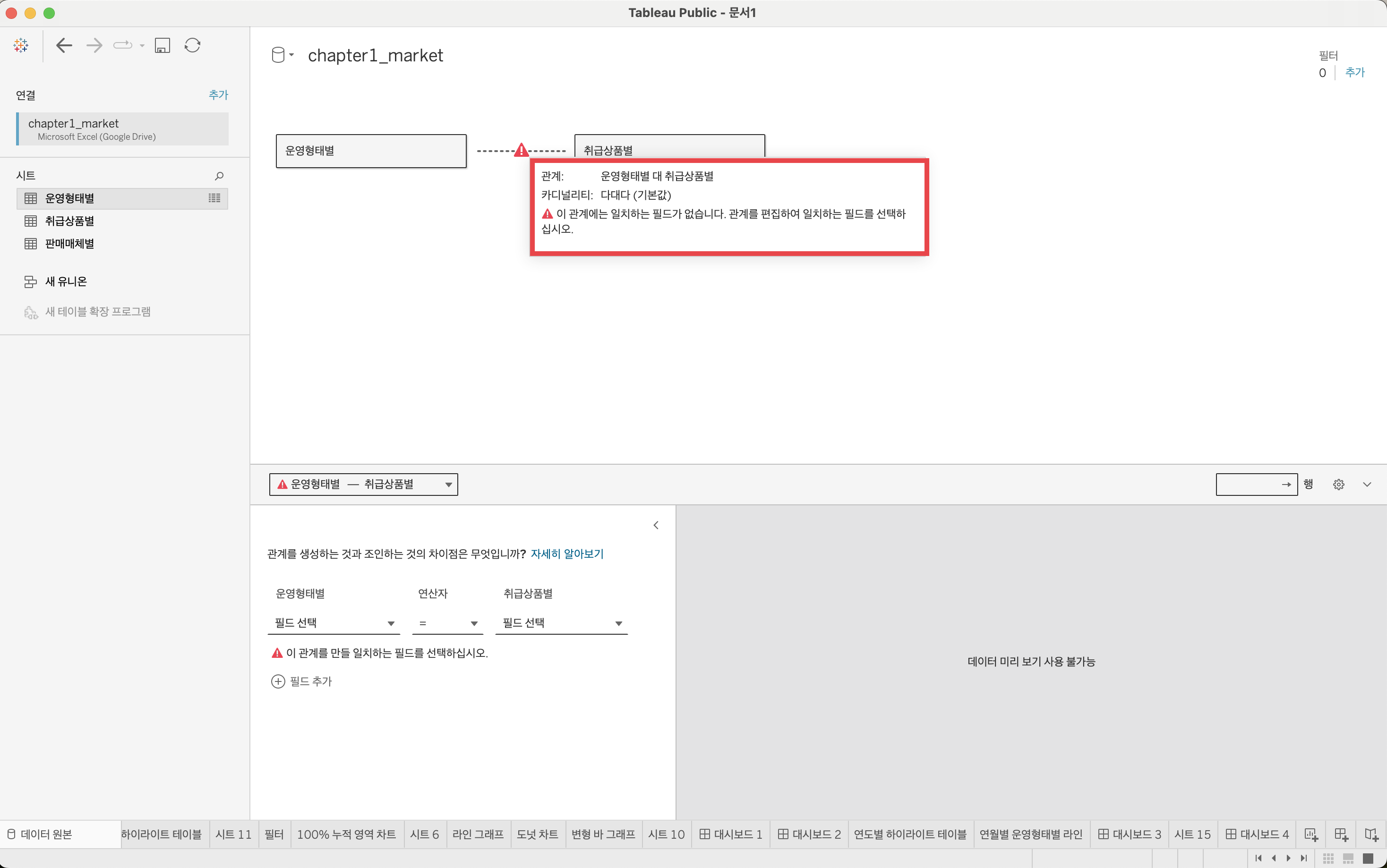
Task: Refresh the data source with refresh icon
Action: coord(192,45)
